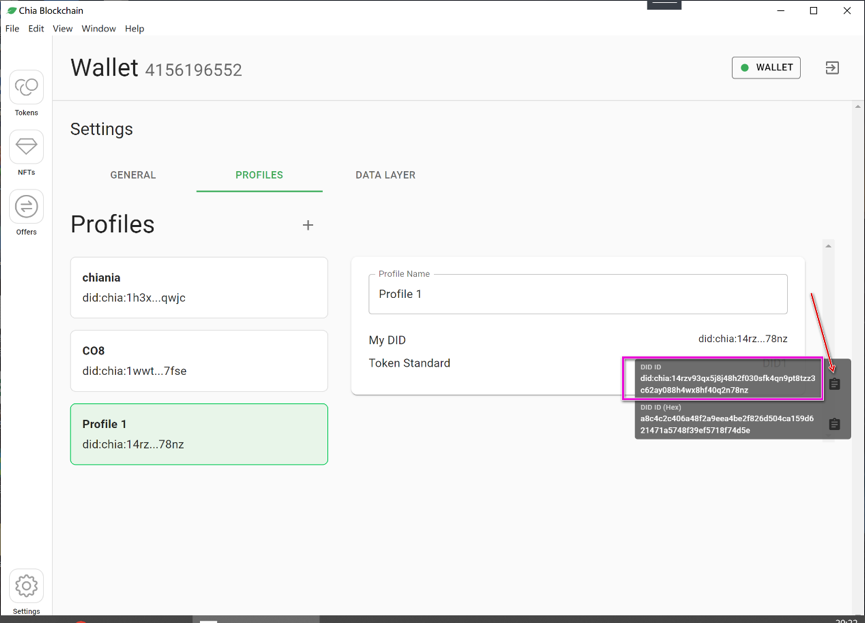The image size is (865, 623).
Task: Click the WALLET status button
Action: point(766,68)
